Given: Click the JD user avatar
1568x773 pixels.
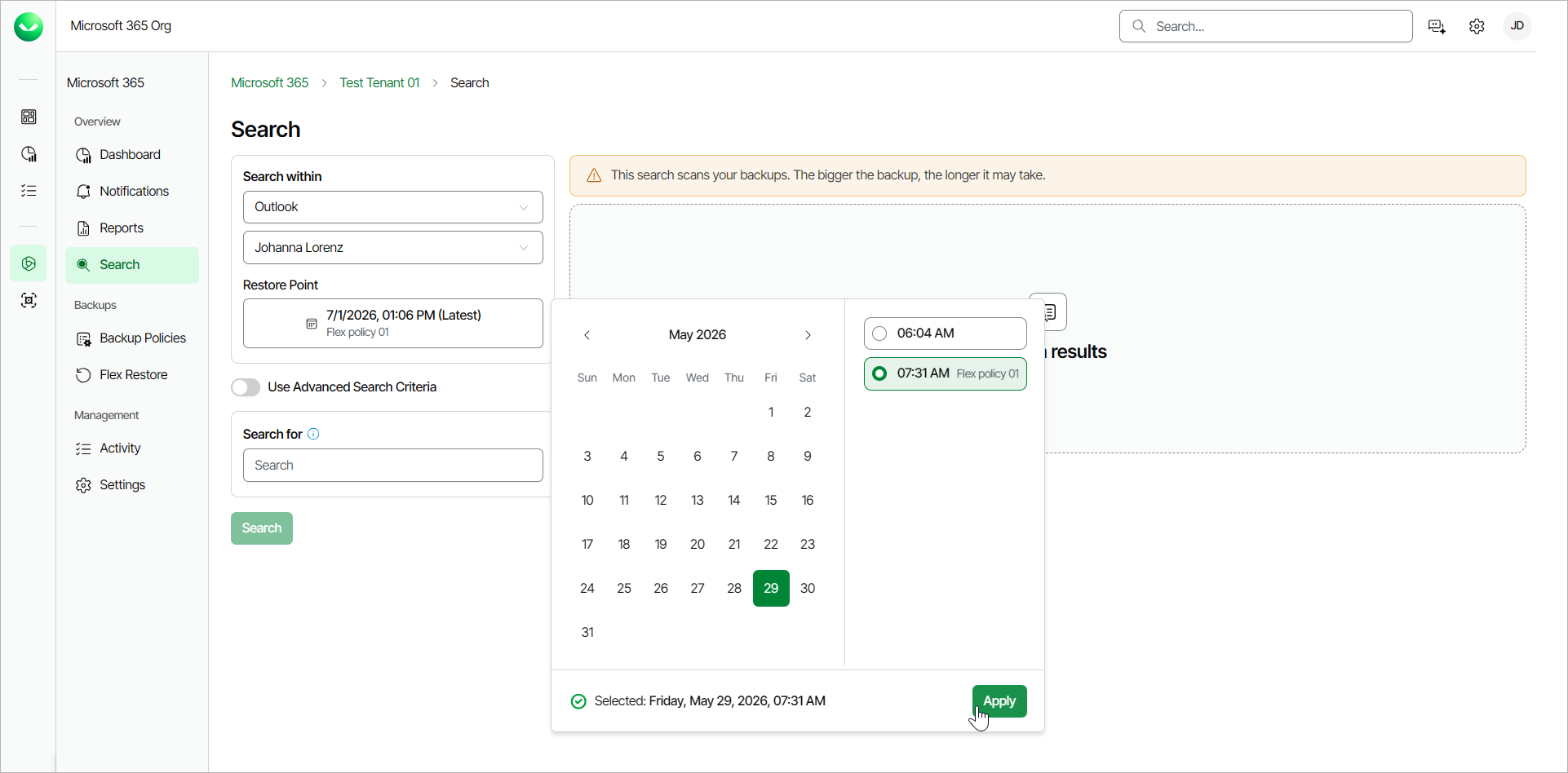Looking at the screenshot, I should (x=1517, y=26).
